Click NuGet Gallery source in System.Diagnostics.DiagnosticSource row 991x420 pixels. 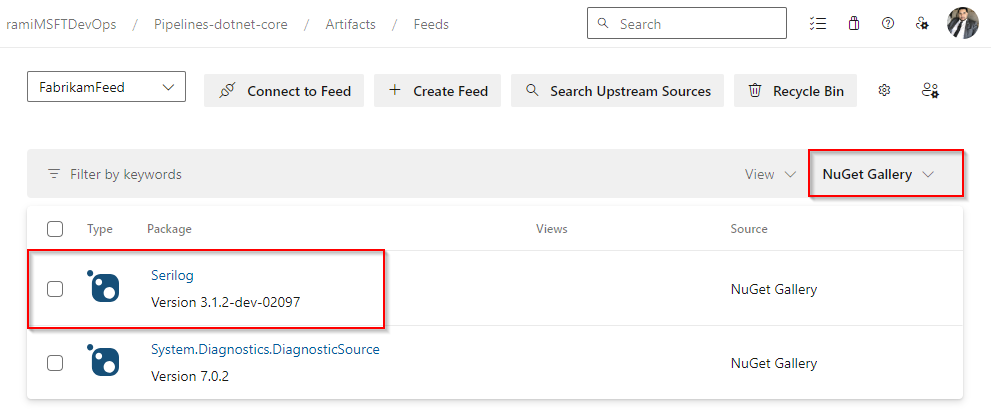point(774,364)
